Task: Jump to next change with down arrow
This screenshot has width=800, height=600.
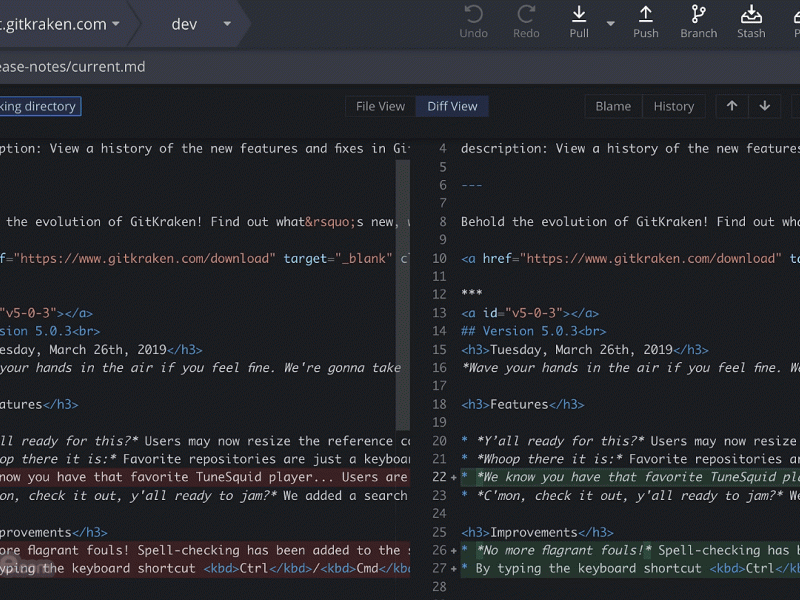Action: pyautogui.click(x=764, y=106)
